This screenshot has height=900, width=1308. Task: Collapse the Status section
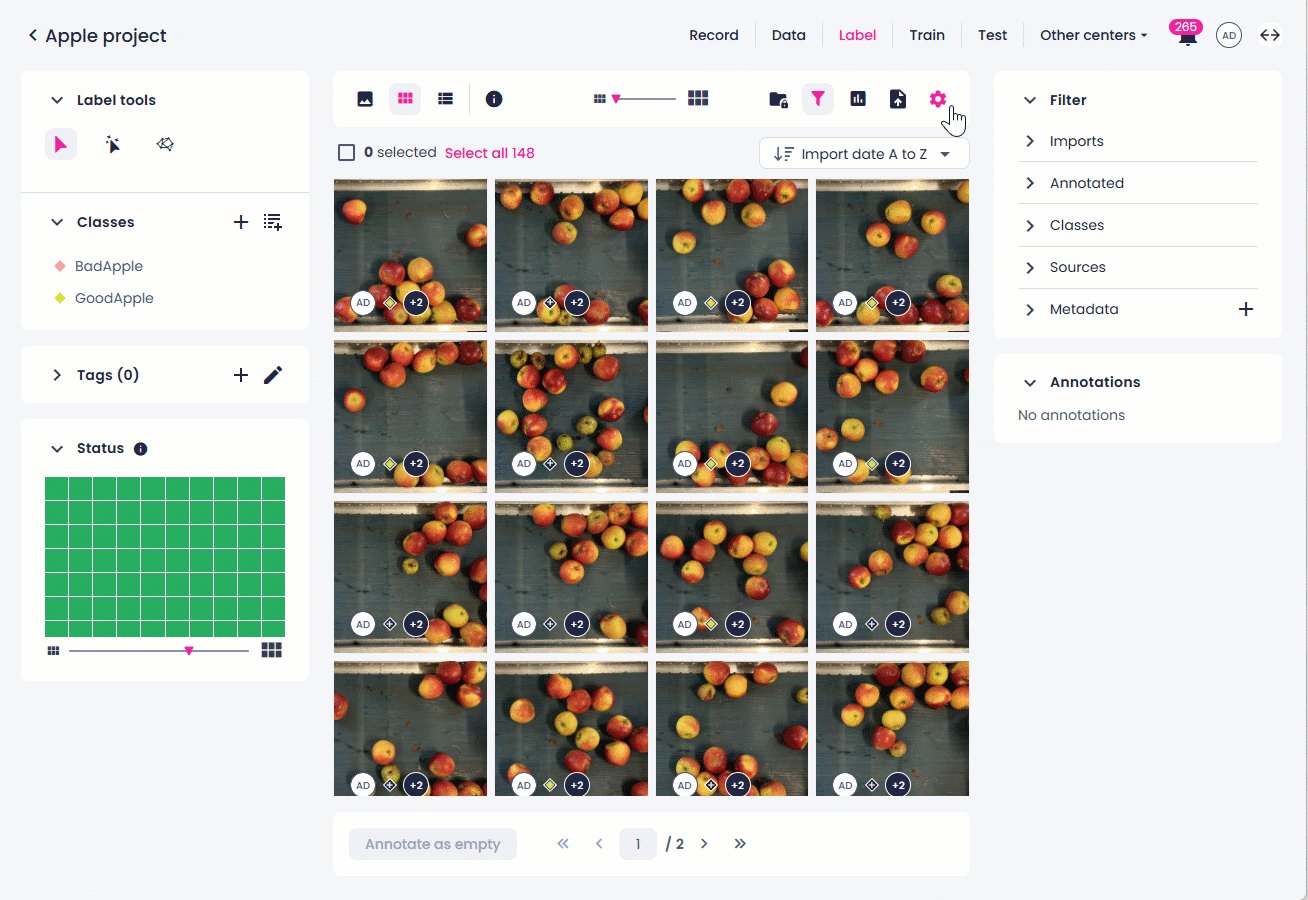(57, 449)
